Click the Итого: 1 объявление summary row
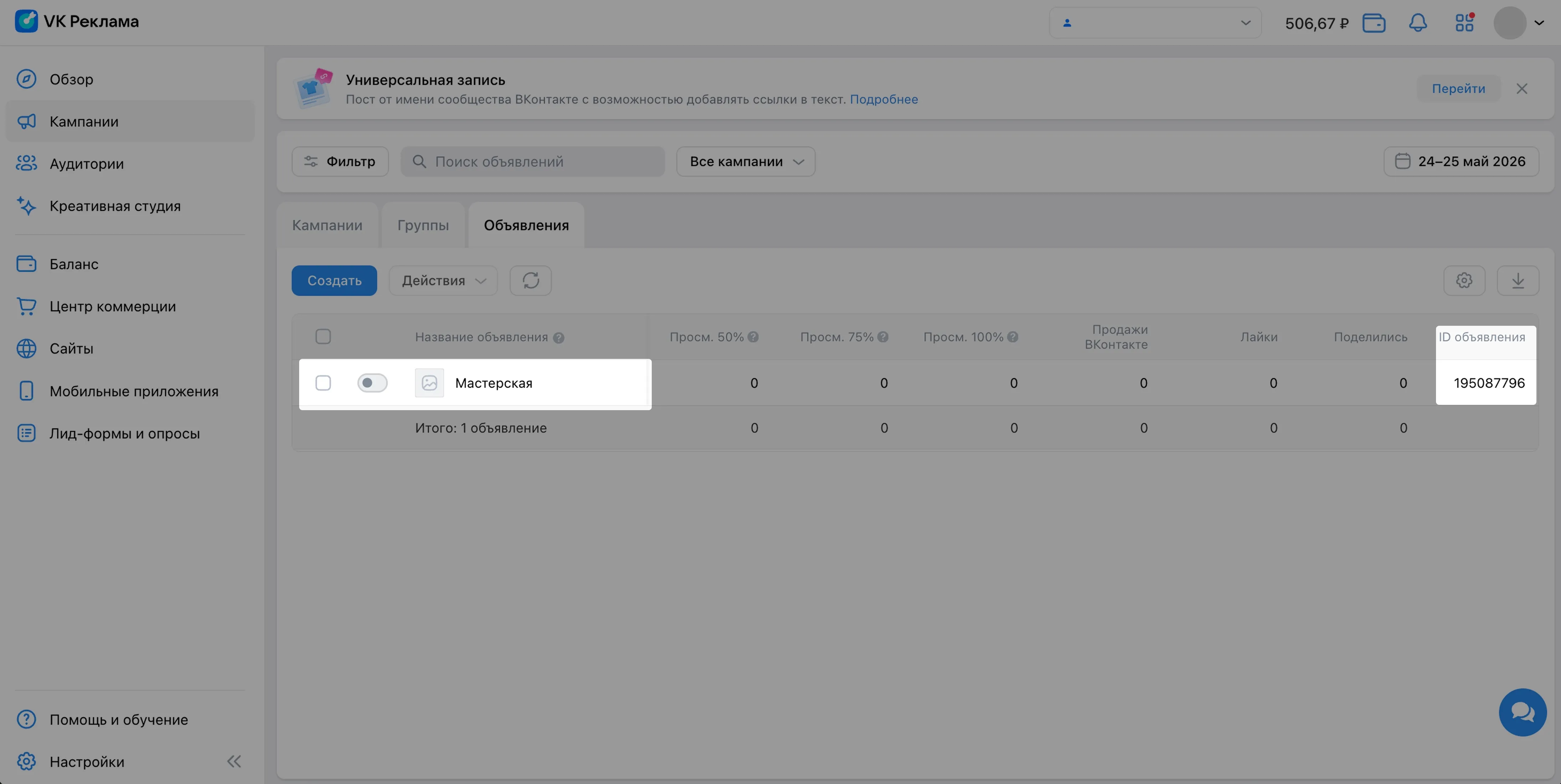This screenshot has width=1561, height=784. click(x=915, y=428)
